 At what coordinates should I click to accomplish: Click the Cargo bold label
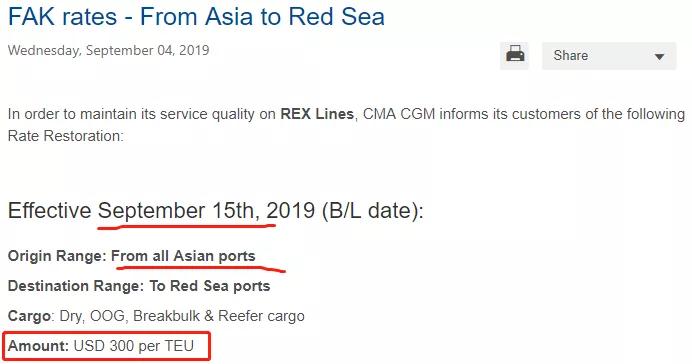[x=30, y=316]
